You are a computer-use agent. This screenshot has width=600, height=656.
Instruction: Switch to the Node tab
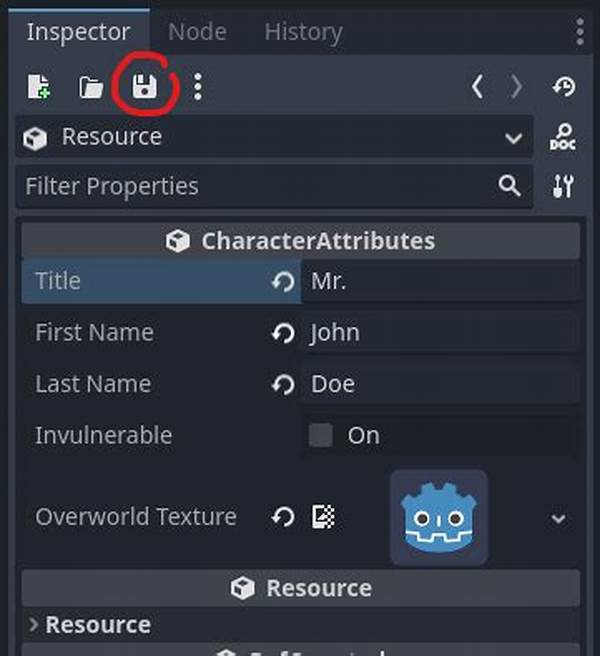(x=197, y=31)
